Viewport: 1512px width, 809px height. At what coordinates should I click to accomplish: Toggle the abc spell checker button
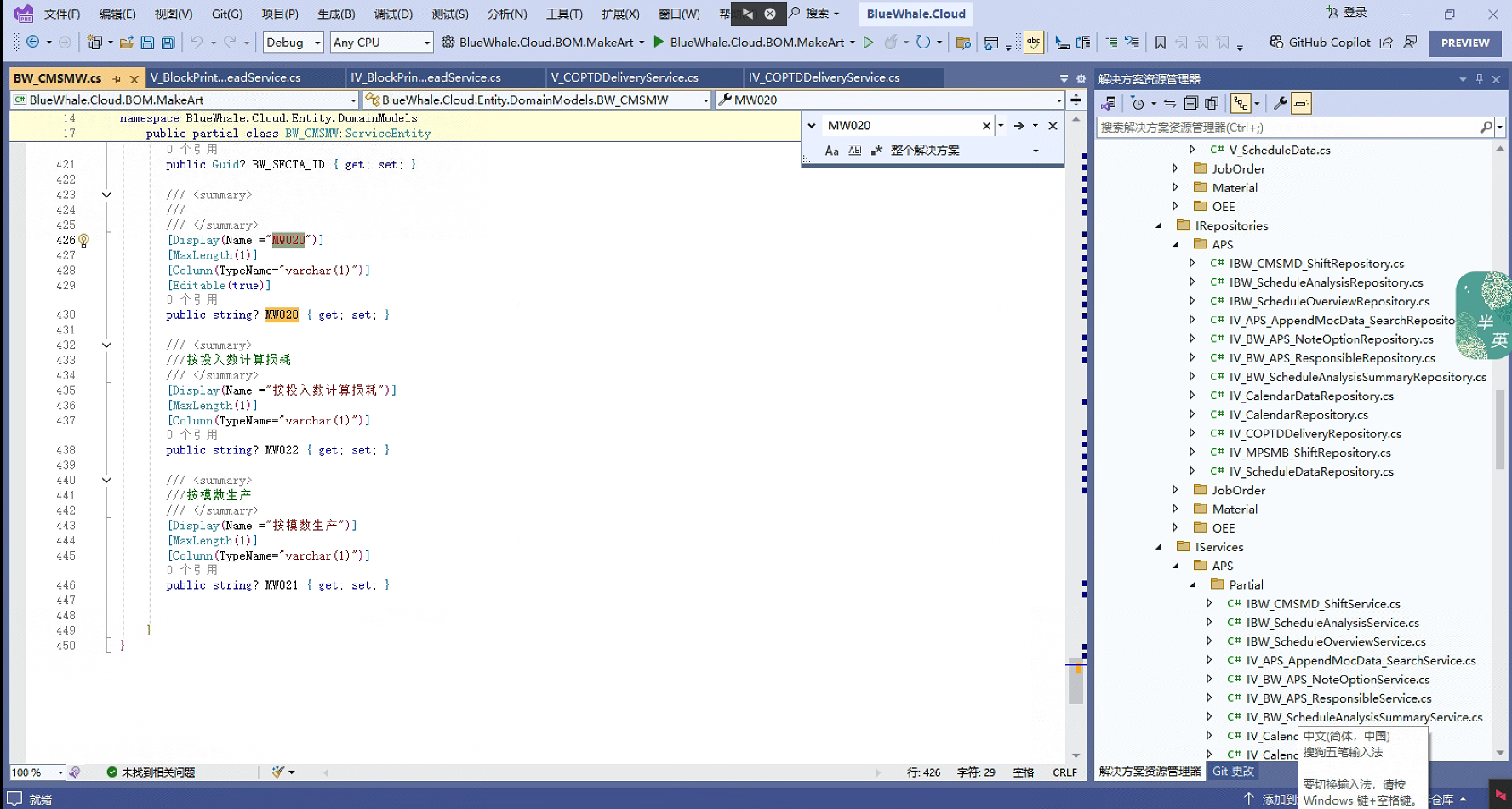tap(1034, 43)
